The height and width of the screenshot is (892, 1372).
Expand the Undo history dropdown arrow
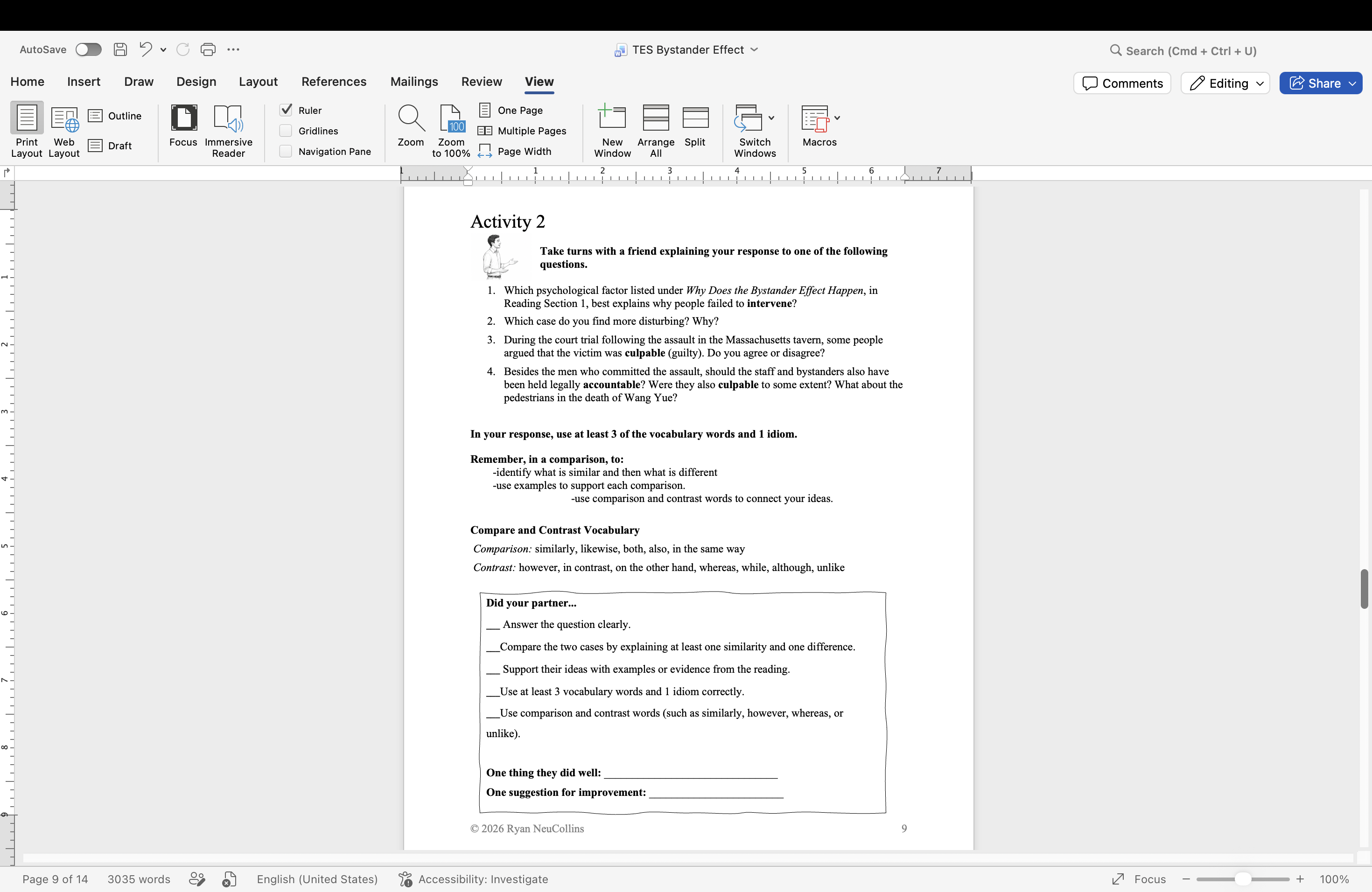163,50
